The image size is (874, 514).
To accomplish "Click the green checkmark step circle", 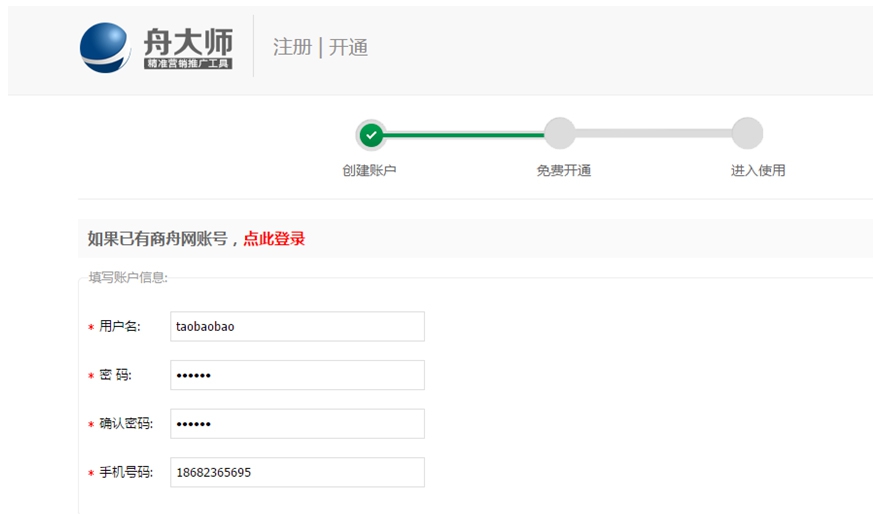I will point(371,134).
